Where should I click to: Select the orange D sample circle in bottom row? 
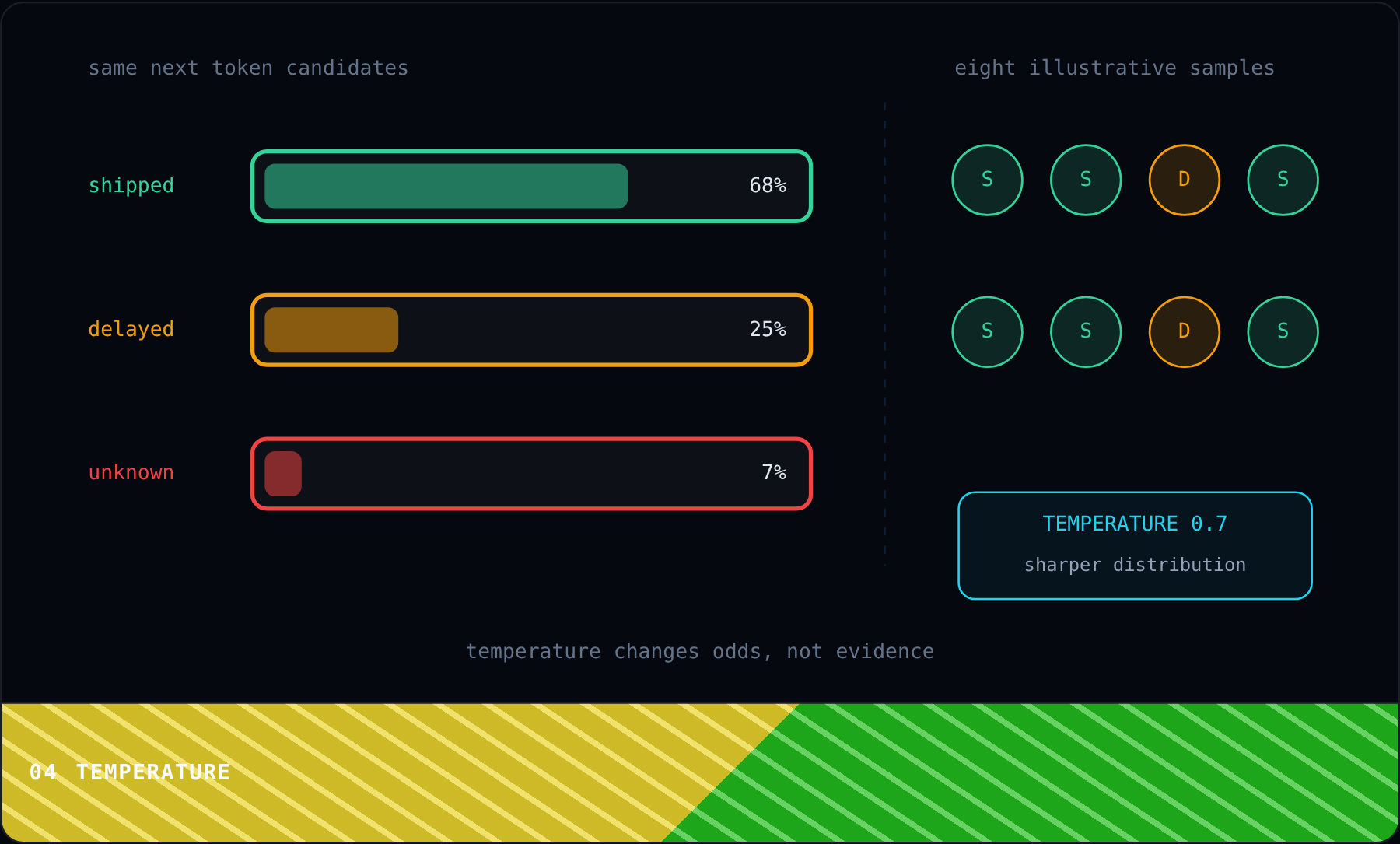point(1184,332)
